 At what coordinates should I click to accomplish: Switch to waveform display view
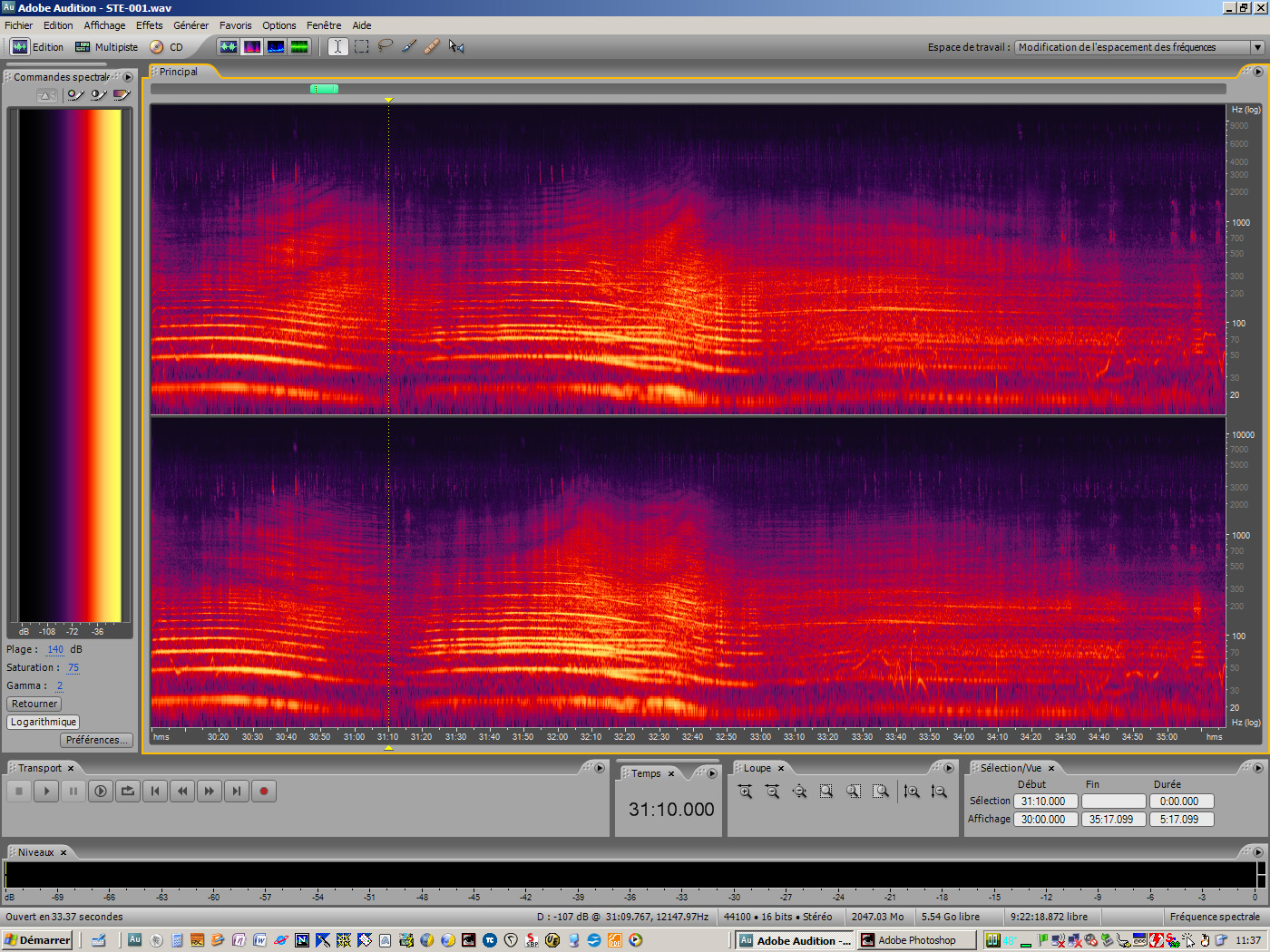point(229,46)
